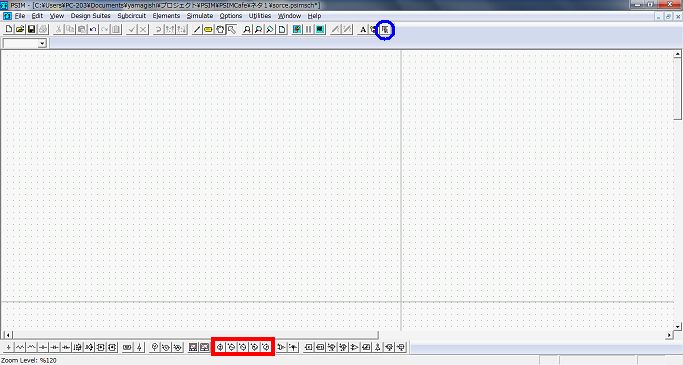
Task: Click the yellow Label tool icon
Action: pyautogui.click(x=208, y=30)
